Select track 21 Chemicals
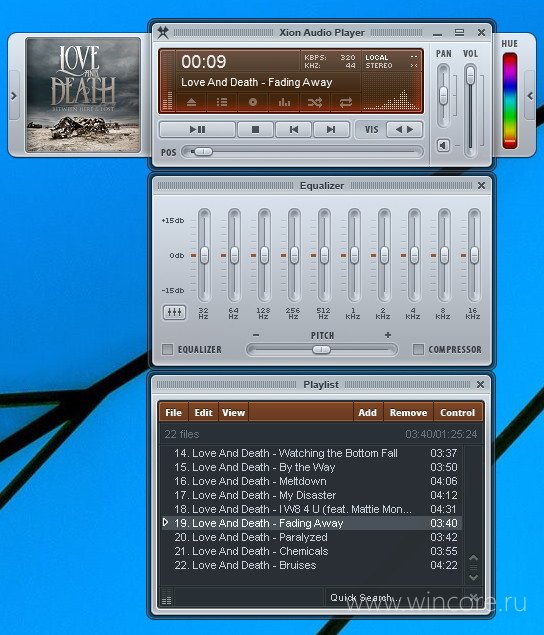 click(311, 551)
